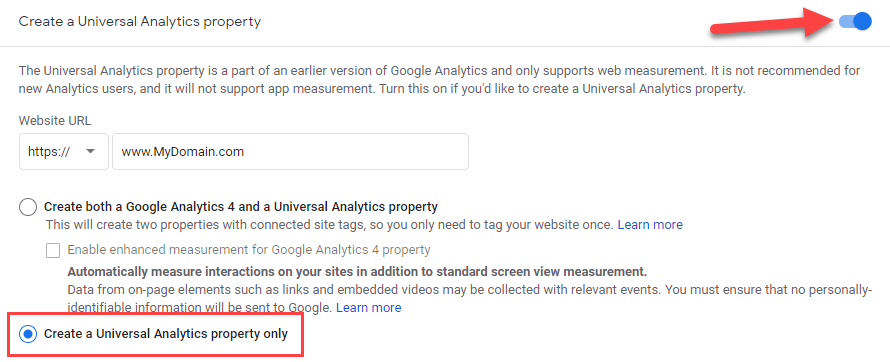Image resolution: width=890 pixels, height=362 pixels.
Task: Toggle off the Universal Analytics property switch
Action: pyautogui.click(x=855, y=22)
